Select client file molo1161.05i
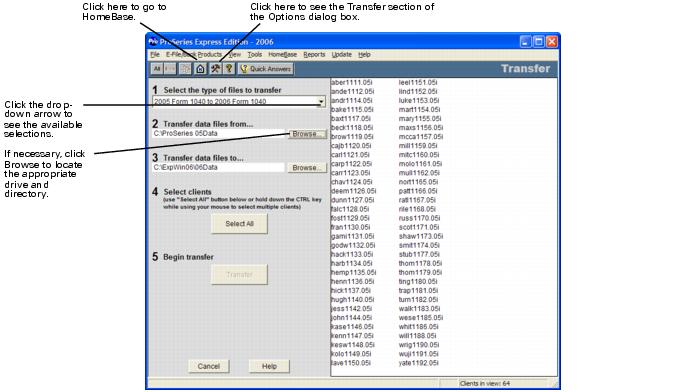Screen dimensions: 698x392 pos(420,164)
